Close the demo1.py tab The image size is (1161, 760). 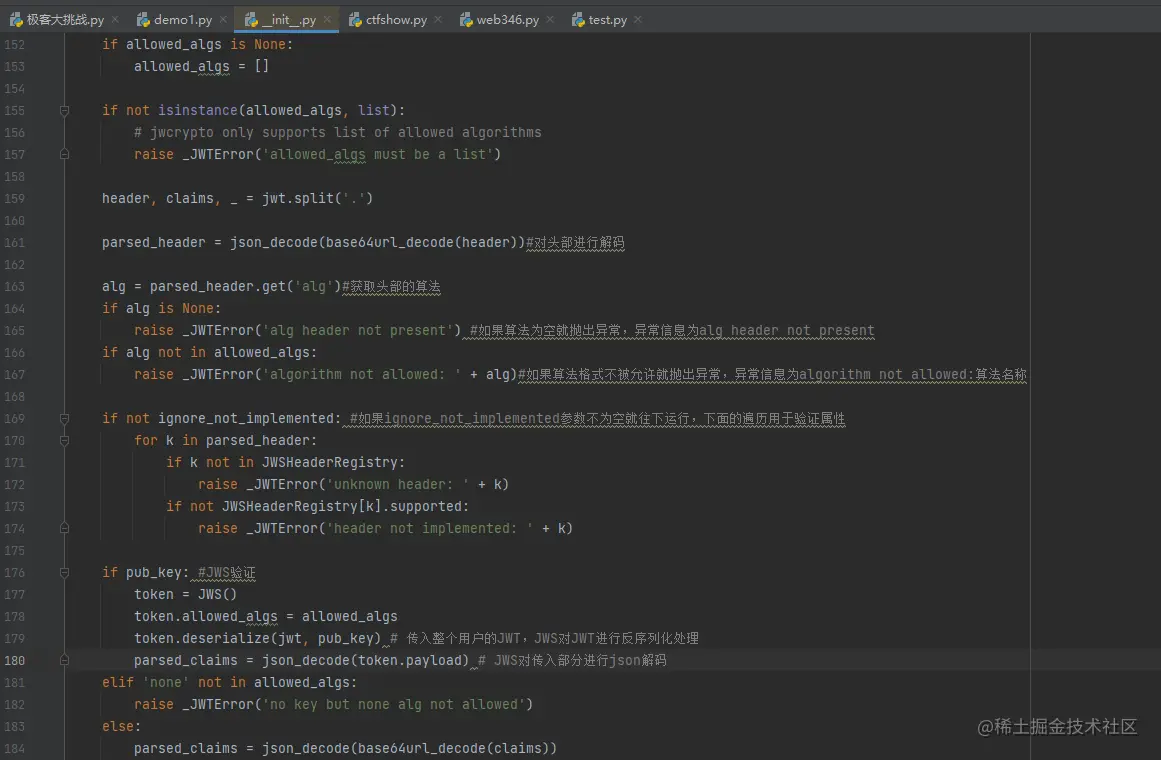(223, 19)
